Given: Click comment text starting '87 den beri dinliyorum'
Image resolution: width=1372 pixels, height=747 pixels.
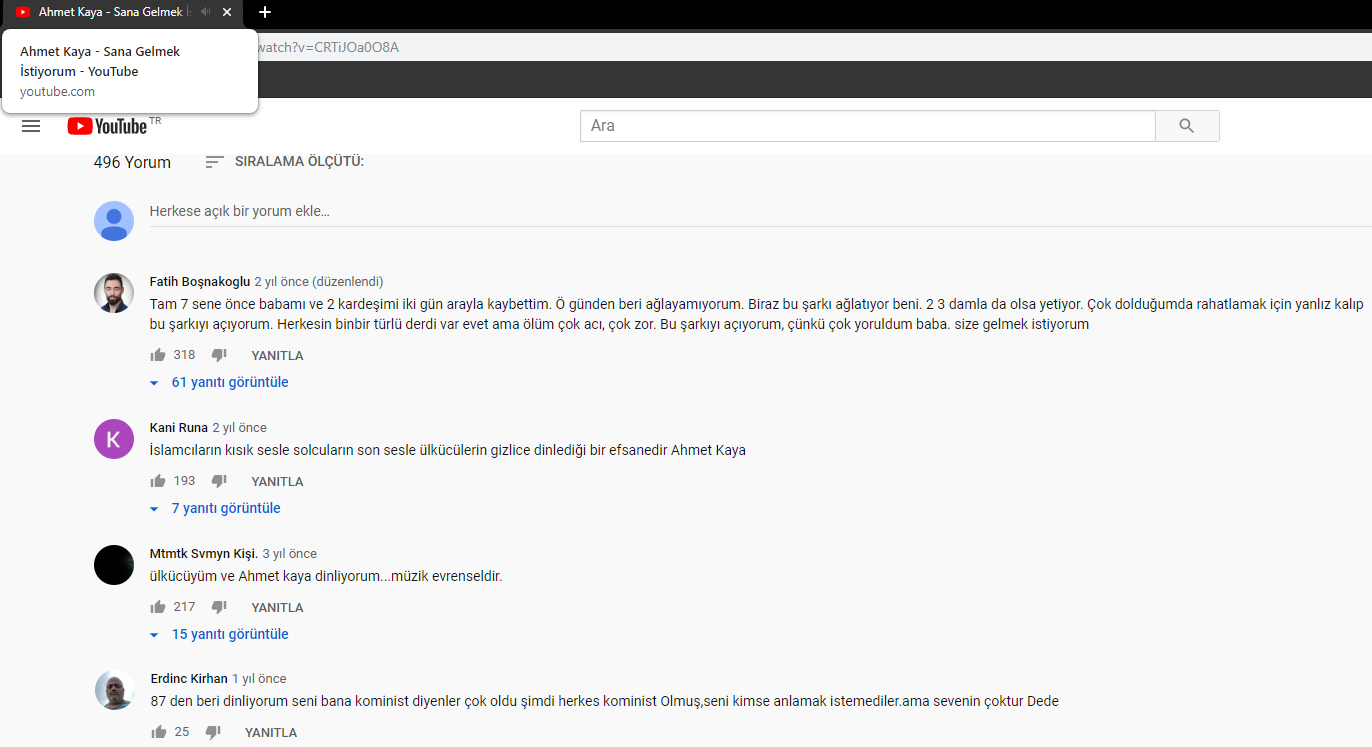Looking at the screenshot, I should pos(604,701).
